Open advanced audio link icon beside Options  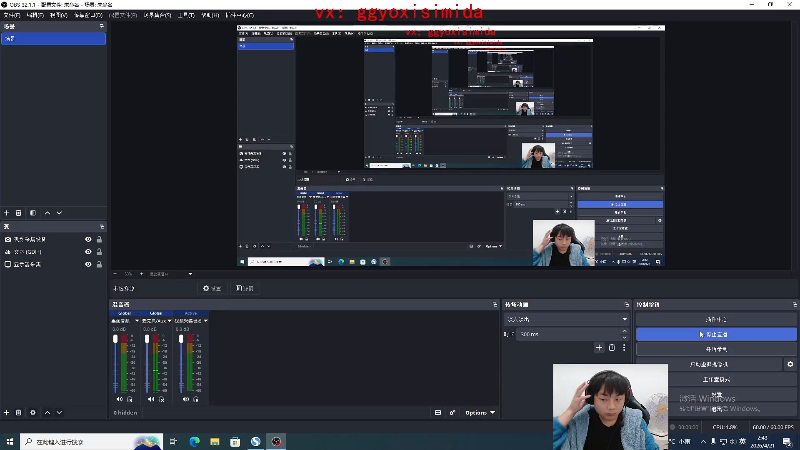point(452,413)
